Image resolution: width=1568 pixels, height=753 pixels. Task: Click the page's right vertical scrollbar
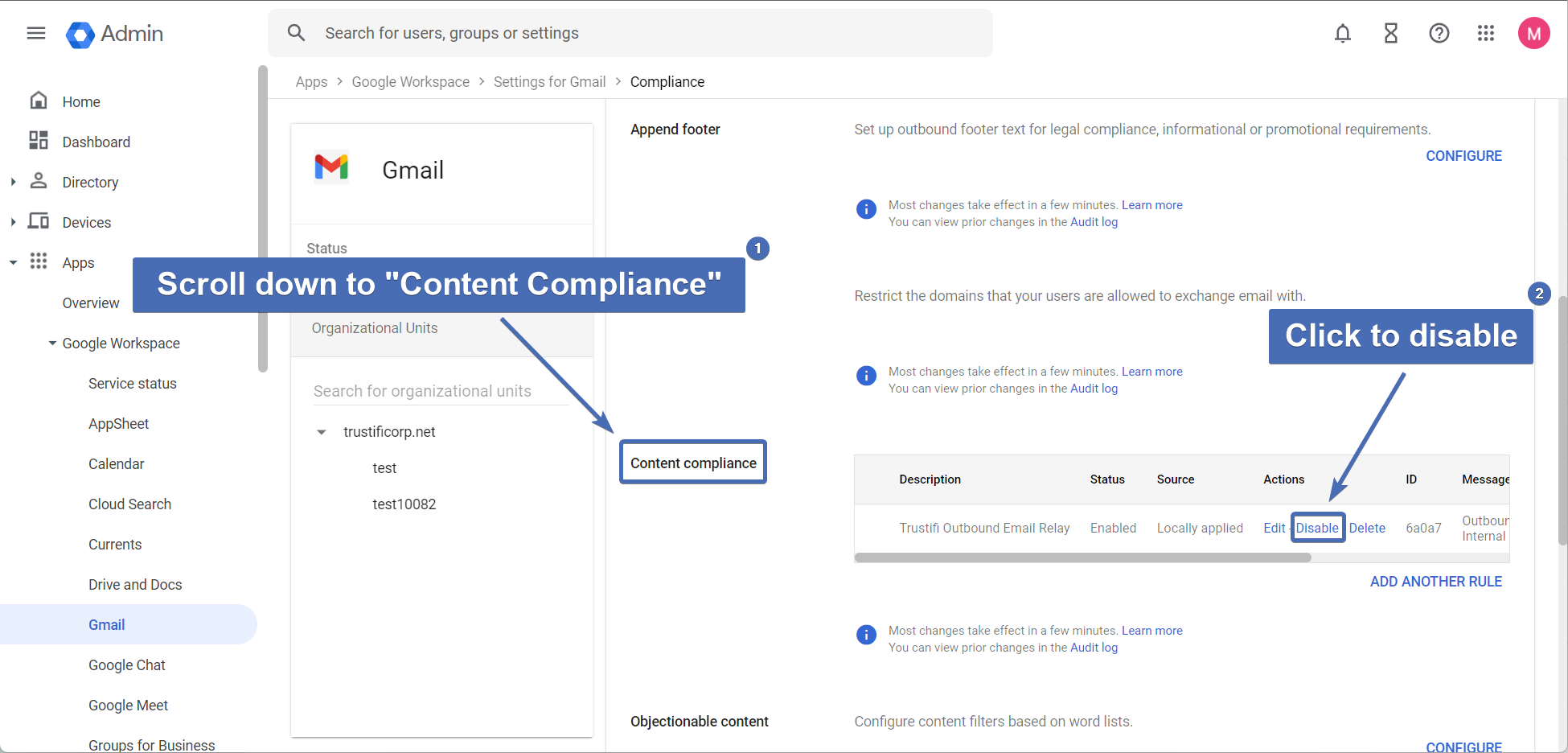pyautogui.click(x=1562, y=421)
